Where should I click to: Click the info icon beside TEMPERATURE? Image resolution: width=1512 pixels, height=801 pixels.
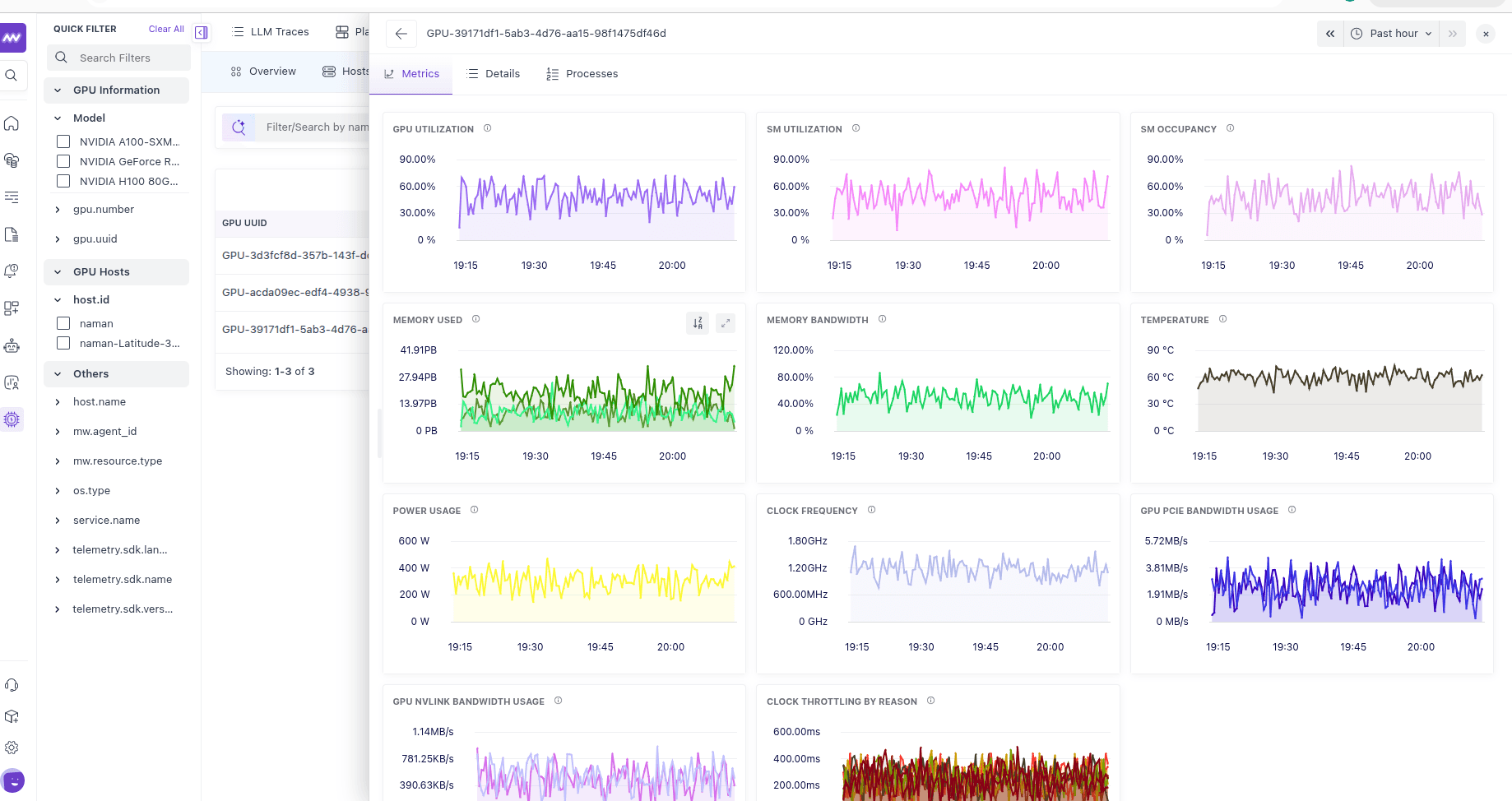pyautogui.click(x=1222, y=319)
